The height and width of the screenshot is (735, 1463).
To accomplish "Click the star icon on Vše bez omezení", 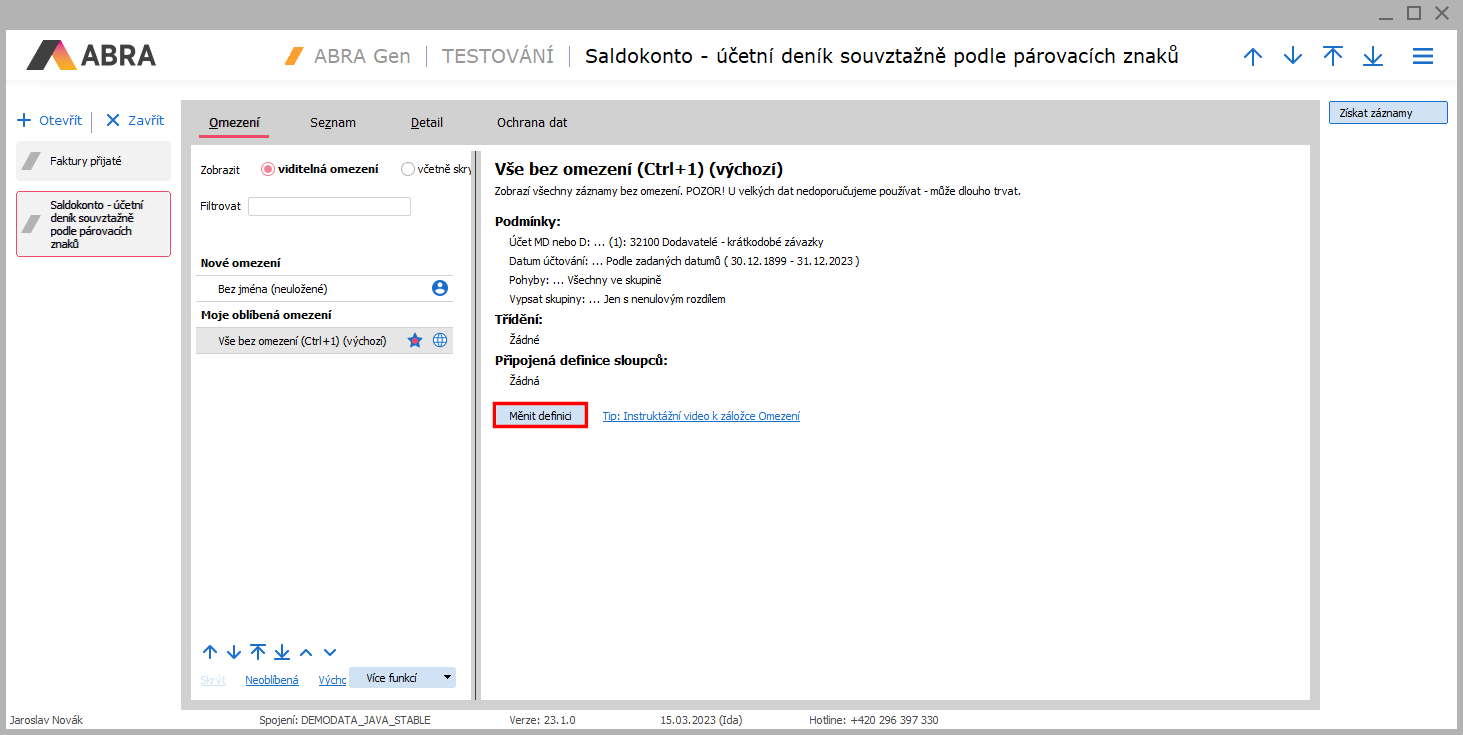I will pos(415,341).
